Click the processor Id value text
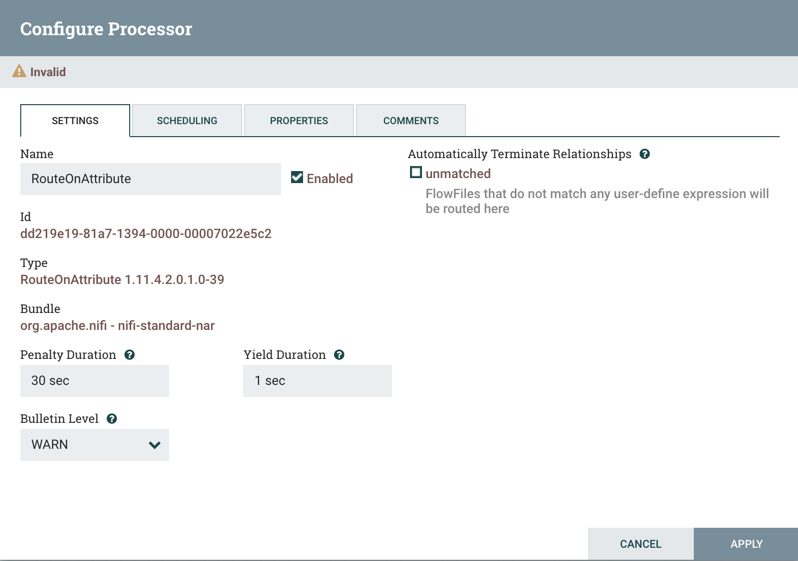 tap(146, 234)
